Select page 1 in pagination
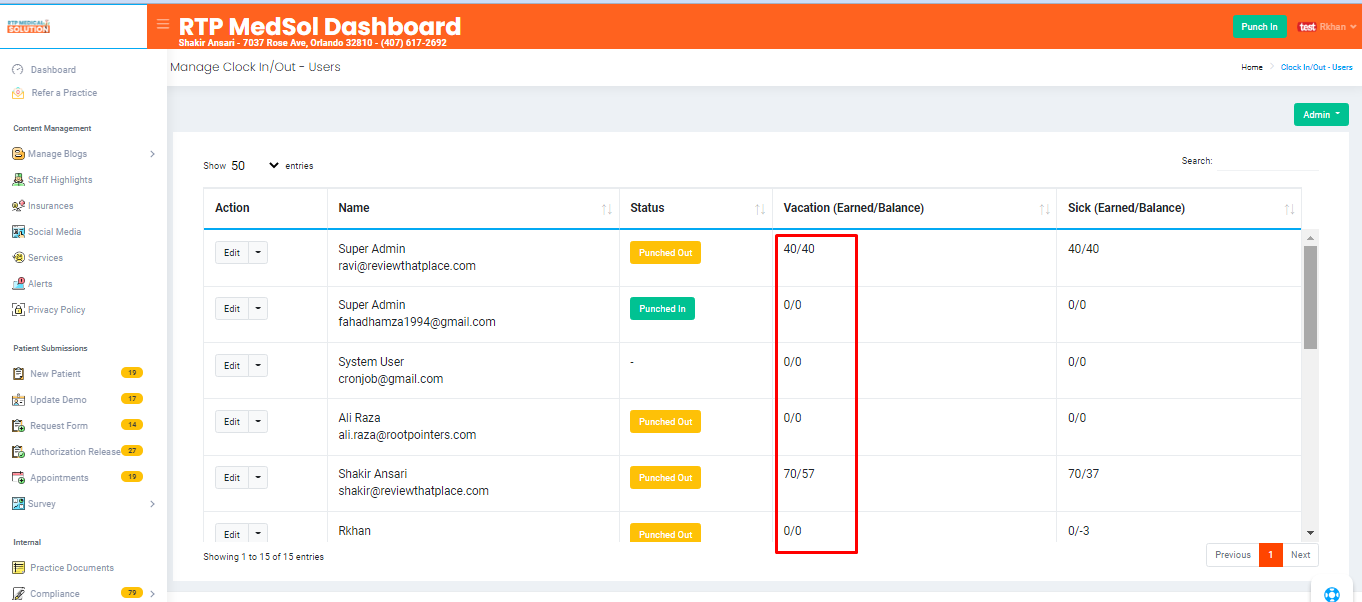Viewport: 1362px width, 602px height. [1271, 555]
